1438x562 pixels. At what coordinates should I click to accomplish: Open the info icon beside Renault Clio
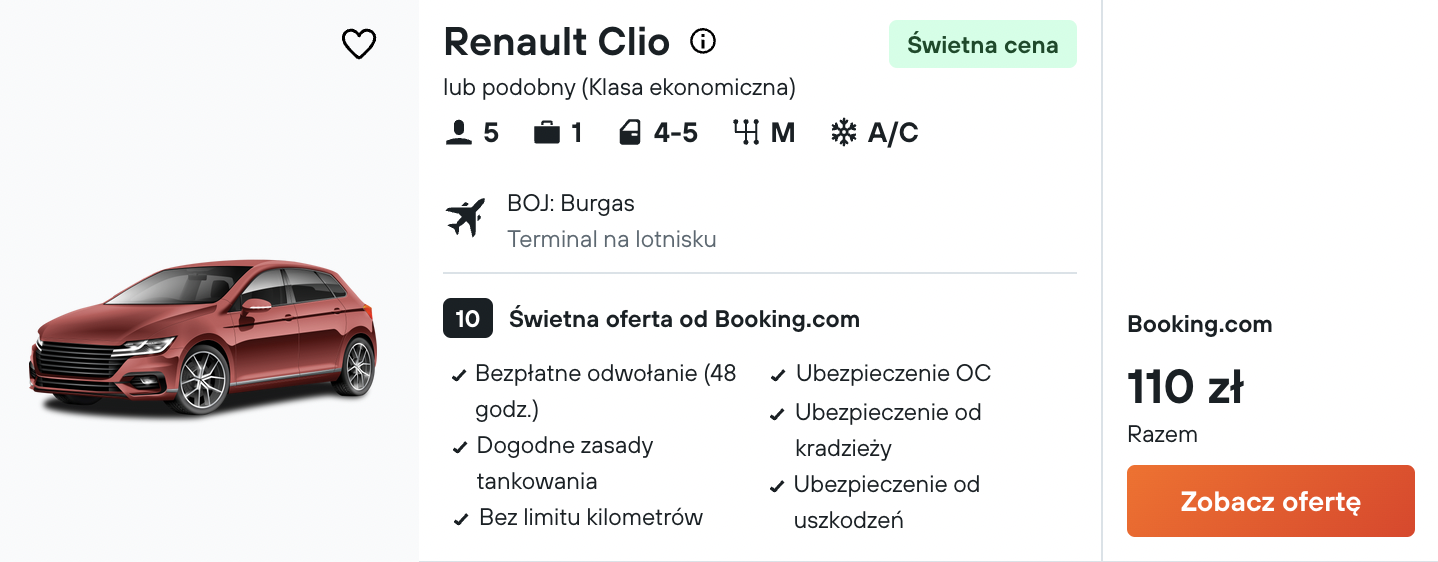click(x=703, y=42)
